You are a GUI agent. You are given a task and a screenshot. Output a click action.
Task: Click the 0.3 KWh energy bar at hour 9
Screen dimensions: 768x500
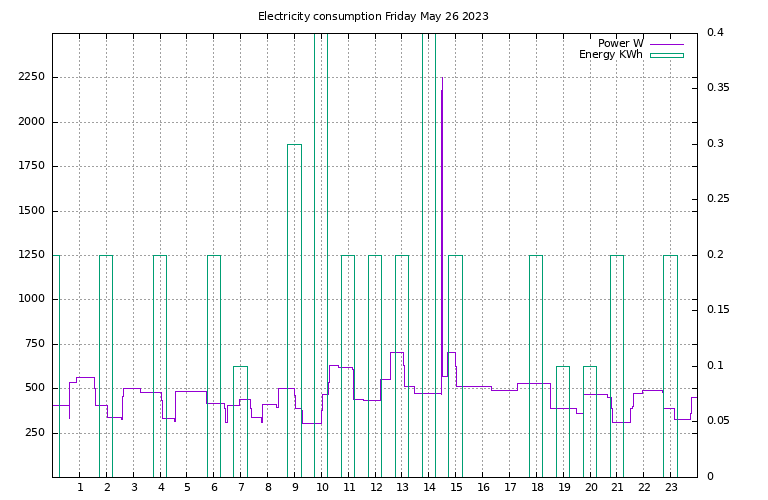[x=294, y=310]
